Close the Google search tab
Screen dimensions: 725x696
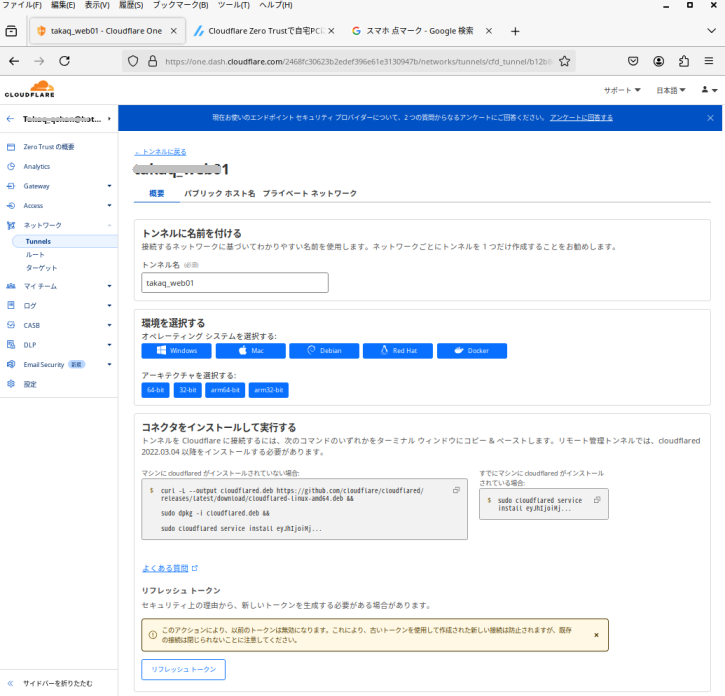[x=489, y=31]
